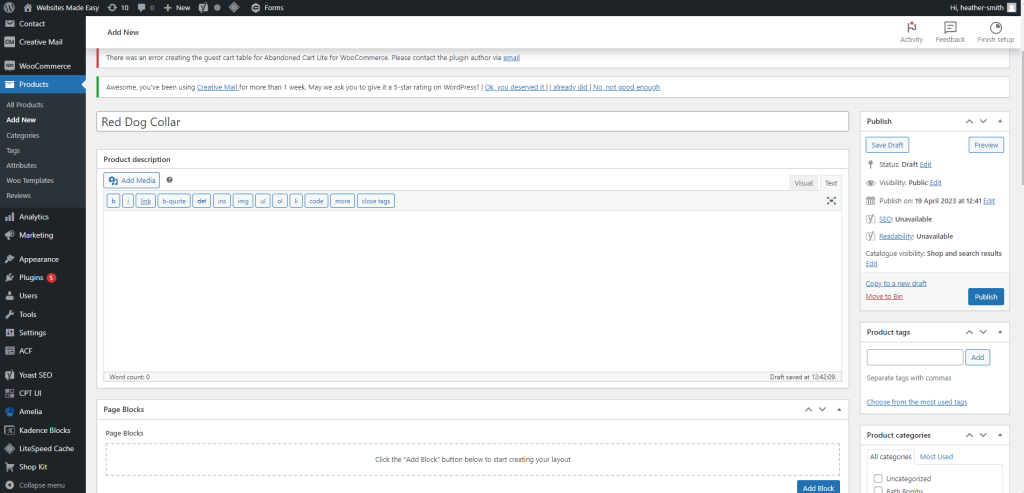
Task: Click the help icon beside Add Media
Action: click(170, 180)
